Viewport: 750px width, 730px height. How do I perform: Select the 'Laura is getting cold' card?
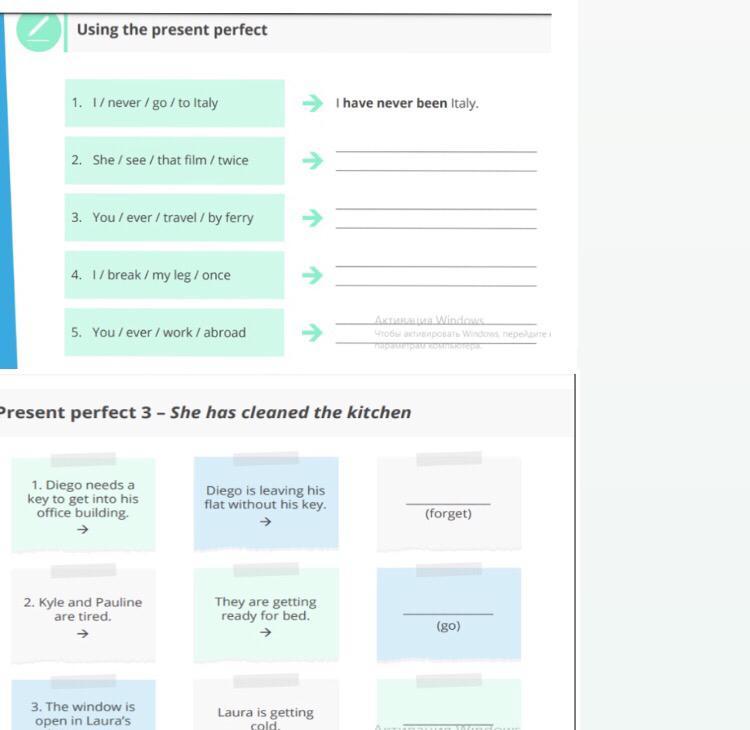click(266, 705)
